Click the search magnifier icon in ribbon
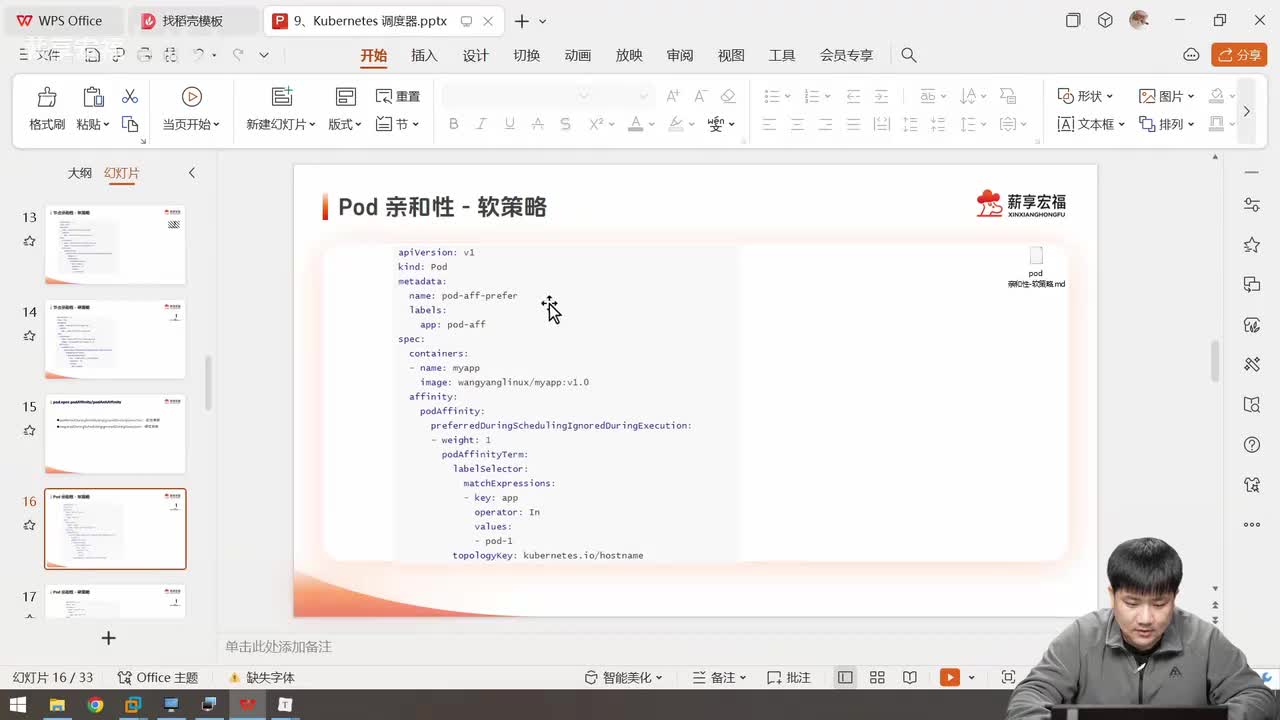Viewport: 1280px width, 720px height. click(909, 55)
